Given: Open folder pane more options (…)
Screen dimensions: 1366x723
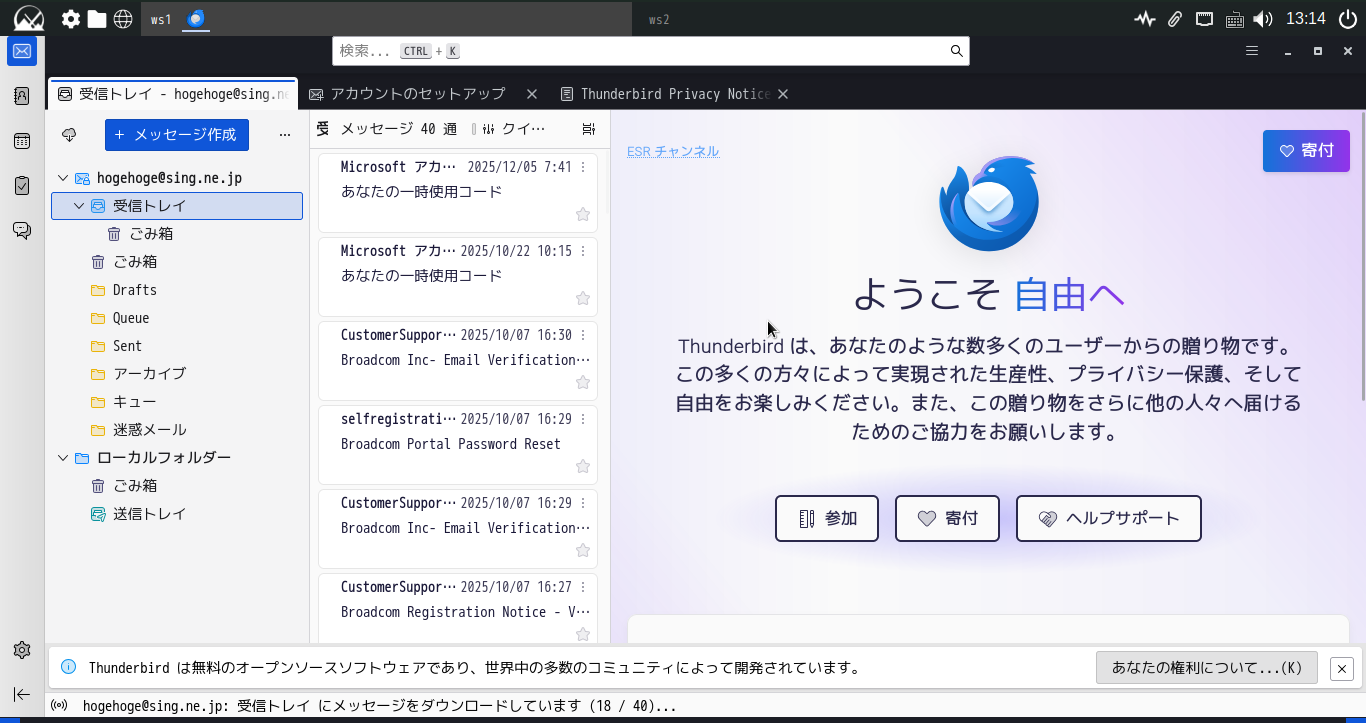Looking at the screenshot, I should (x=285, y=135).
